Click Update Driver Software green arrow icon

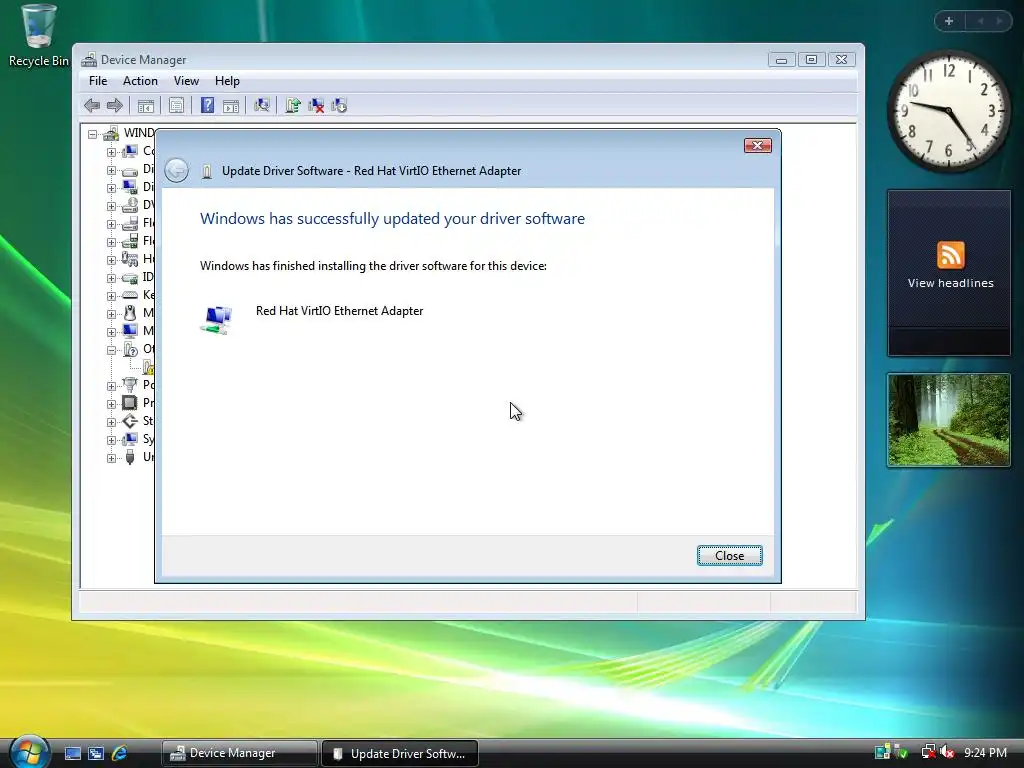(293, 105)
